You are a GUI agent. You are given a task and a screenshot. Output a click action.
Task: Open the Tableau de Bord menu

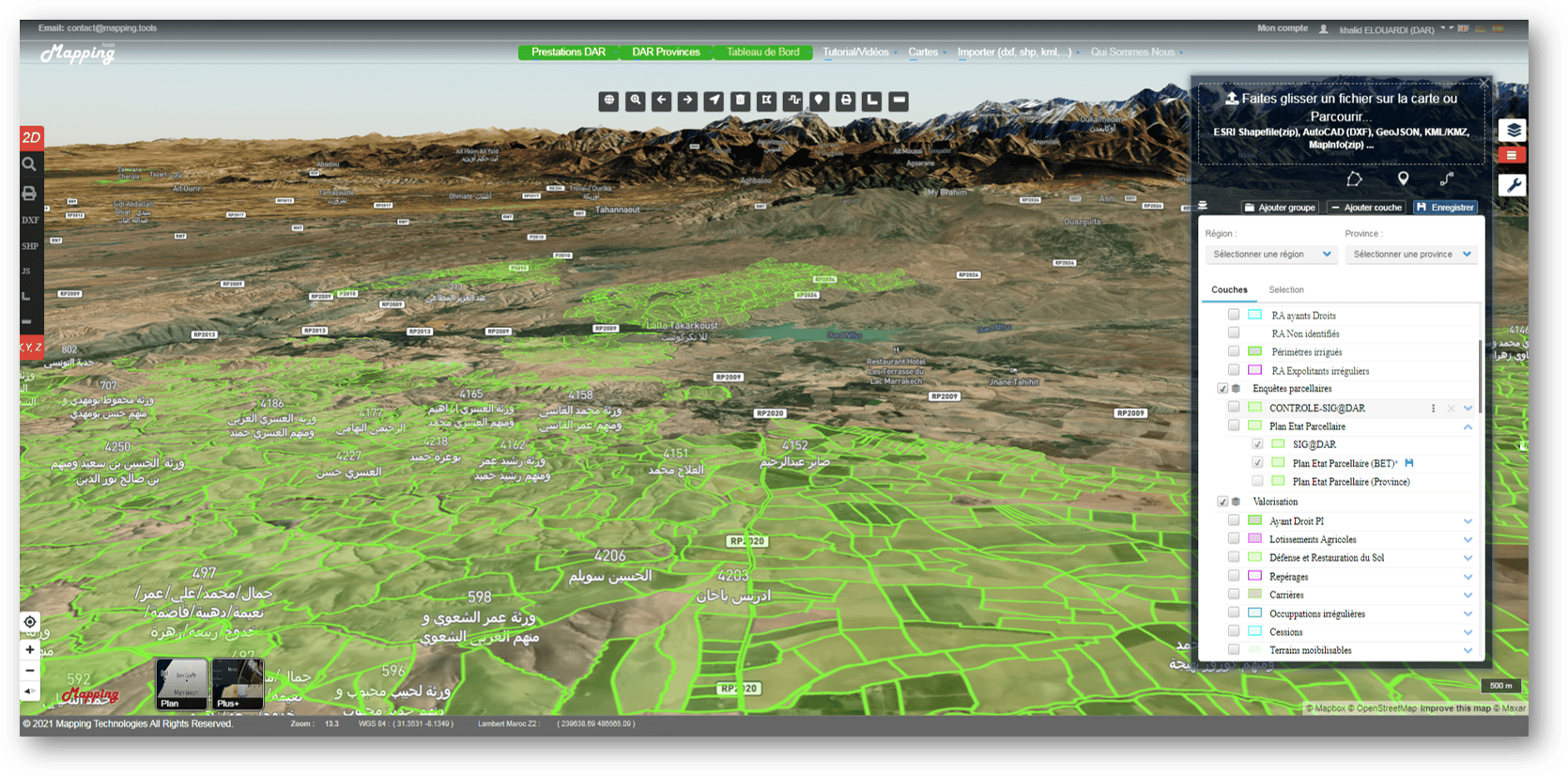(x=762, y=53)
